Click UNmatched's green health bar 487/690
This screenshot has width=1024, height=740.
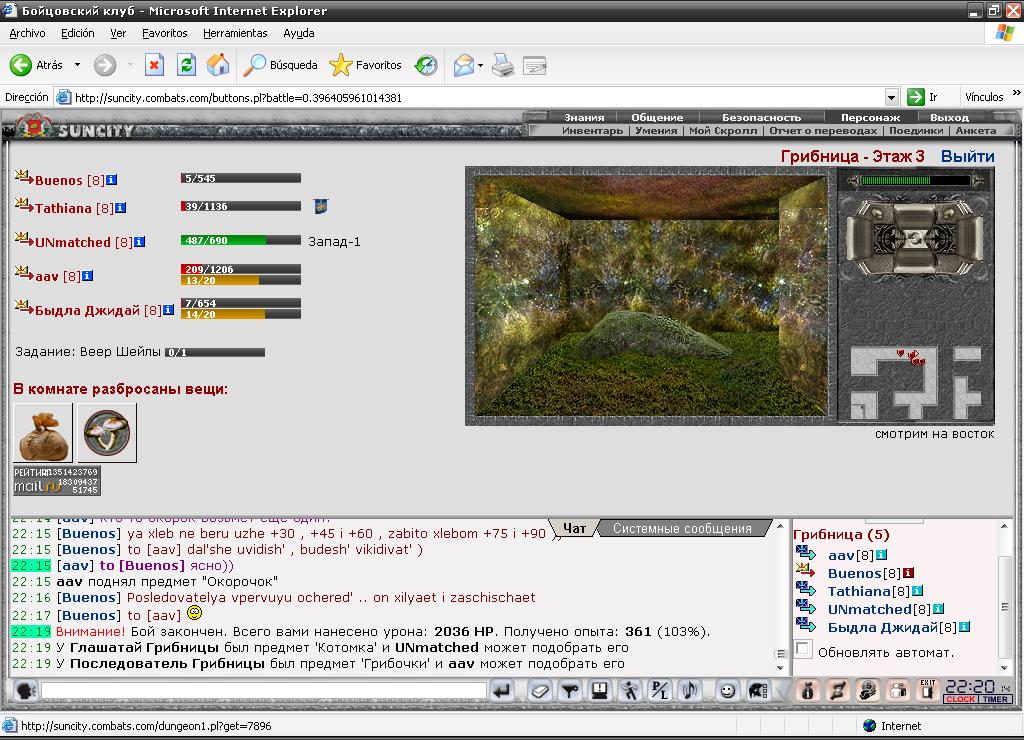pyautogui.click(x=240, y=240)
